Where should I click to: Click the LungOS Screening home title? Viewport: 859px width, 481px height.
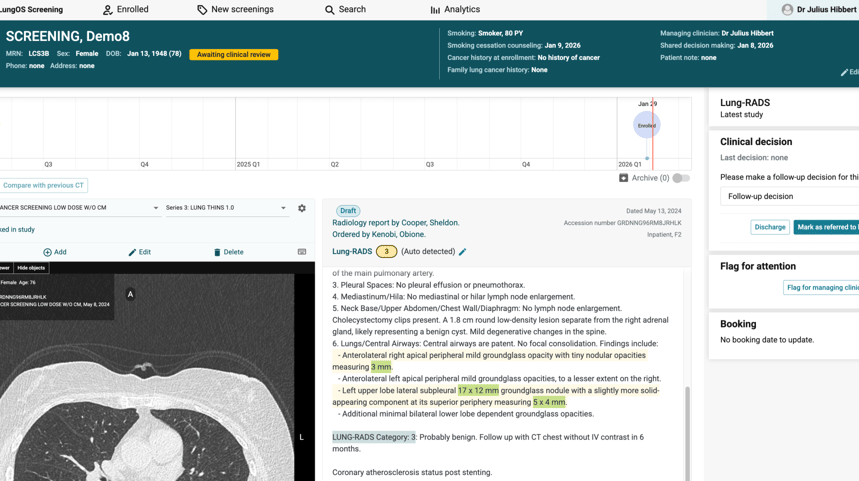(31, 9)
